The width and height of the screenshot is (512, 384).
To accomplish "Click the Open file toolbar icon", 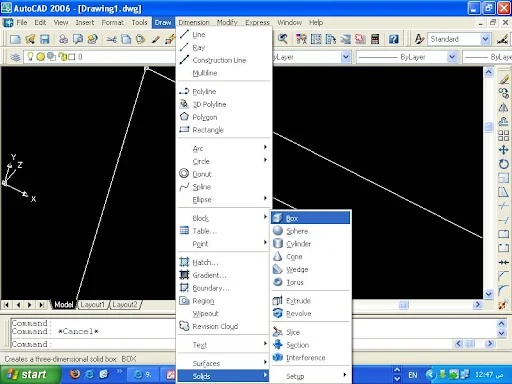I will pyautogui.click(x=30, y=39).
